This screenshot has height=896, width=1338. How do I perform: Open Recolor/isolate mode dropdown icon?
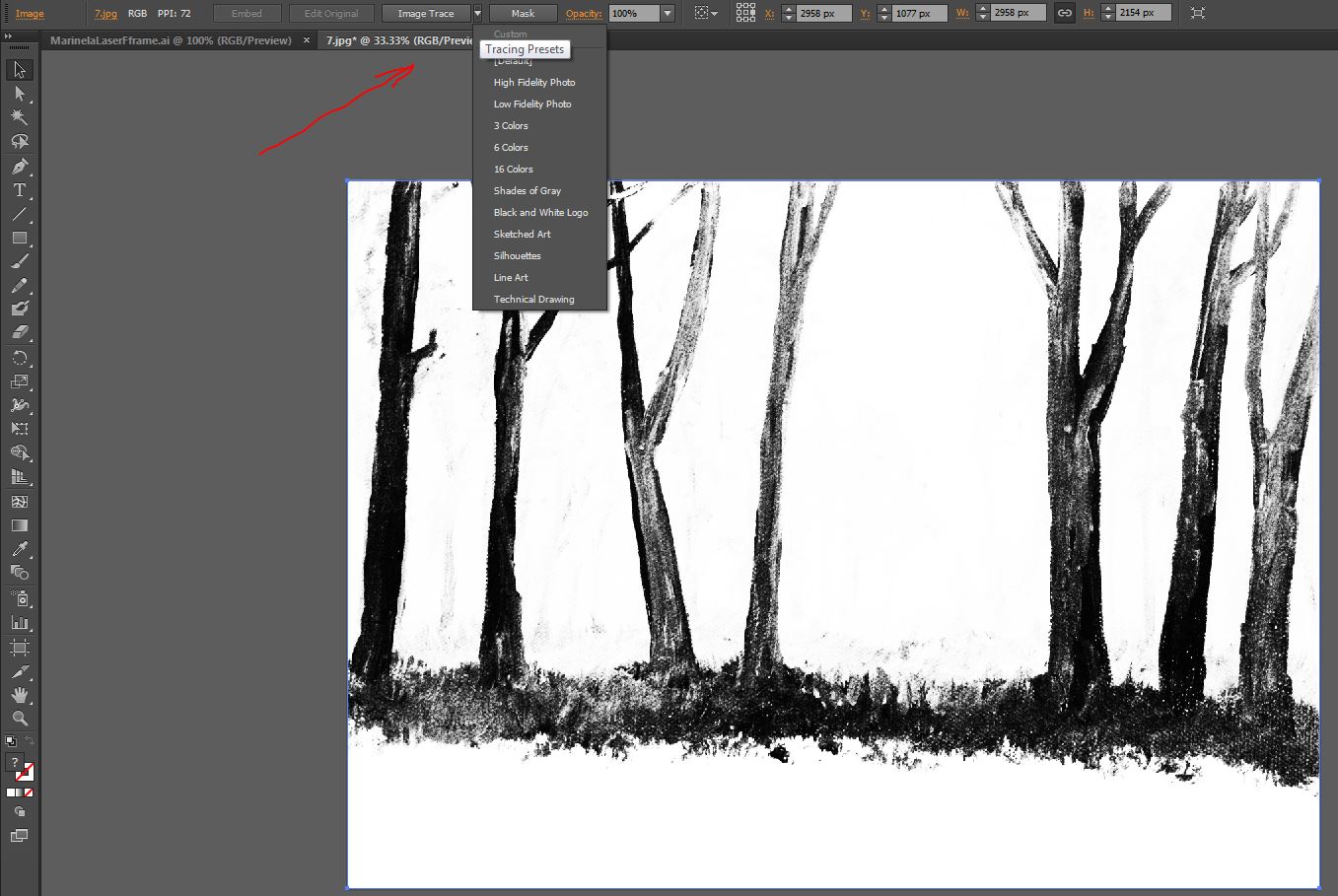click(x=706, y=14)
